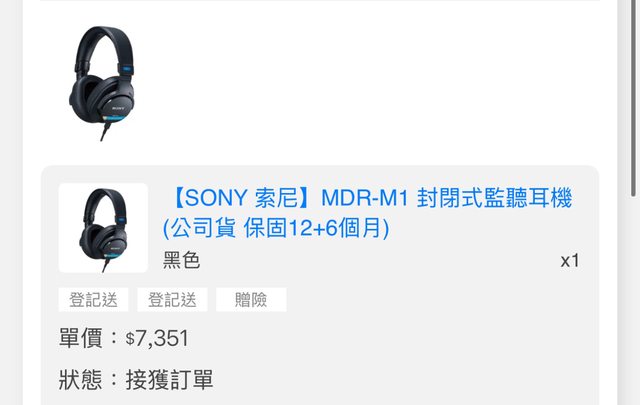Click the 贈險 tag
Screen dimensions: 640x405
(x=251, y=300)
